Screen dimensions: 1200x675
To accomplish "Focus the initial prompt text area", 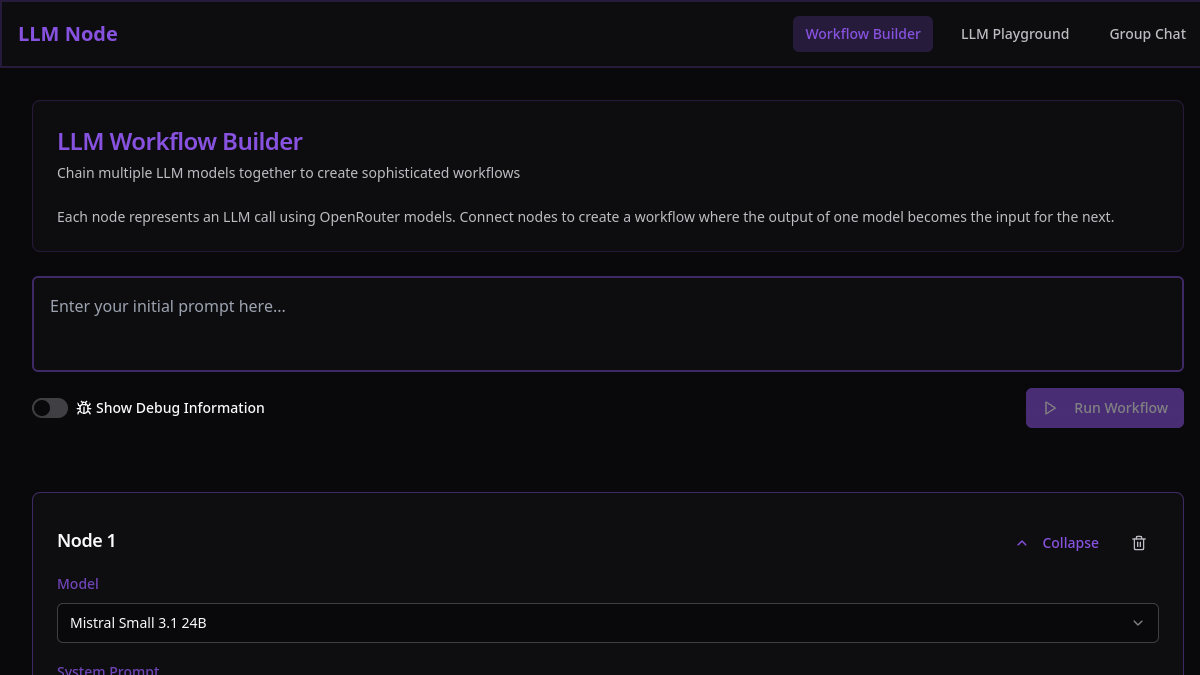I will (x=608, y=324).
